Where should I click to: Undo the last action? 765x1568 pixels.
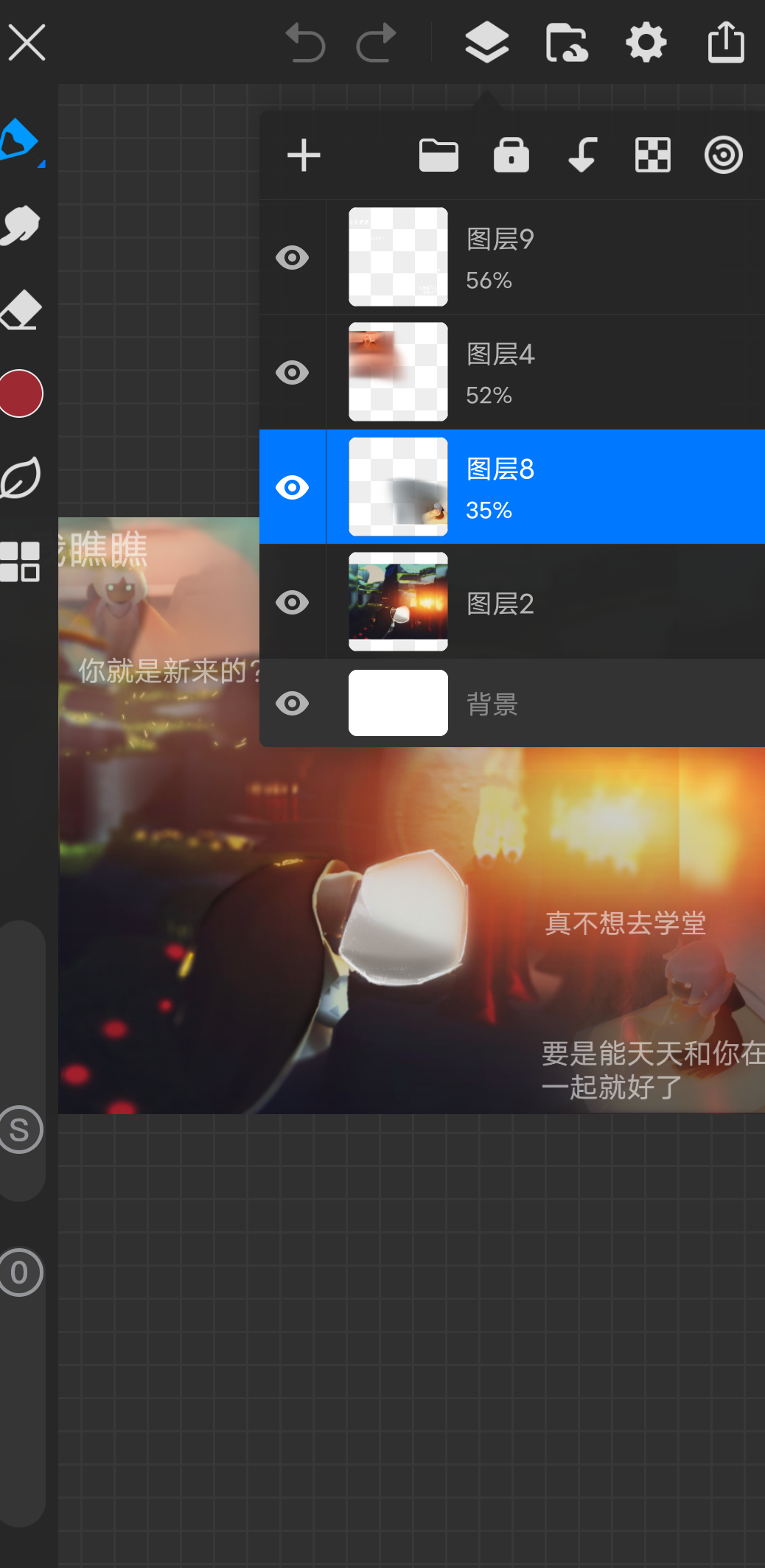pos(305,43)
